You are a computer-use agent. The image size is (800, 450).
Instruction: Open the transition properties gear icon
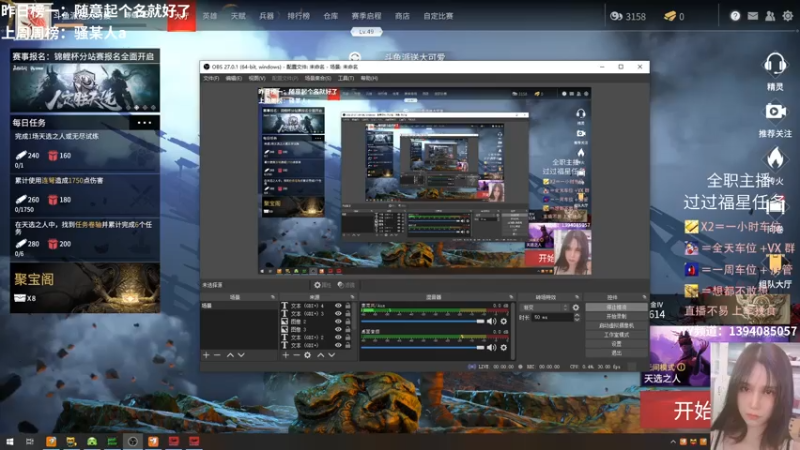tap(576, 307)
